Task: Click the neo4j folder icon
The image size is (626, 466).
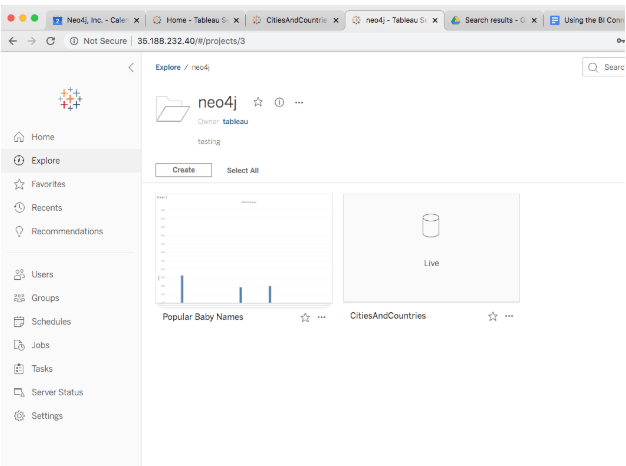Action: click(172, 109)
